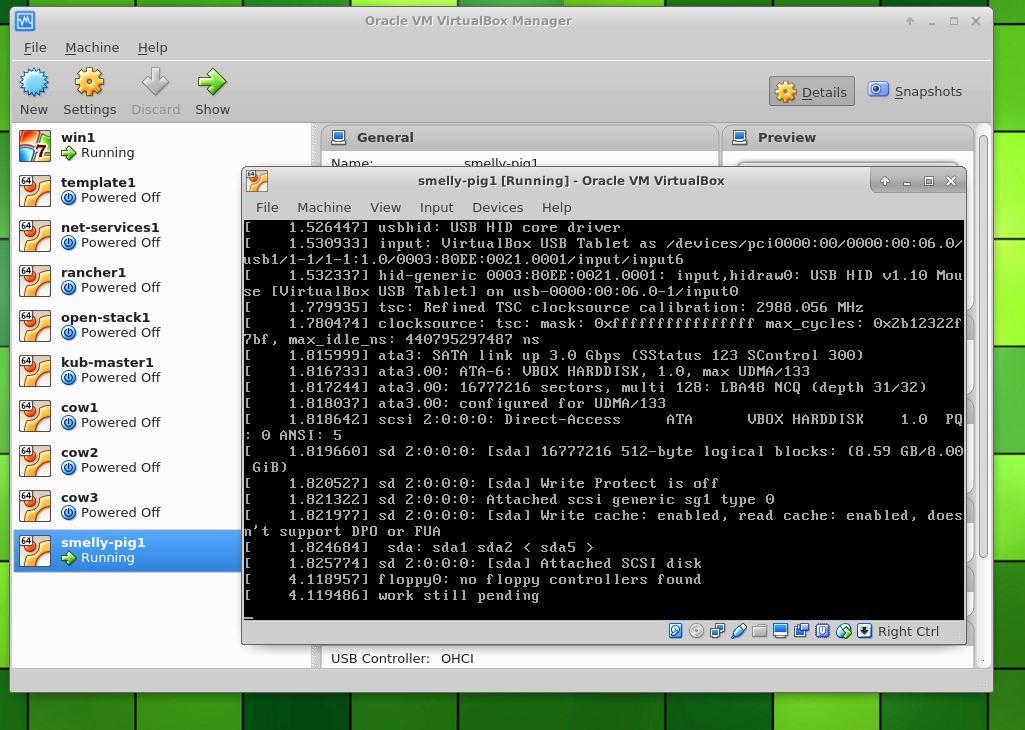Click the mouse integration status icon
This screenshot has width=1025, height=730.
coord(843,631)
